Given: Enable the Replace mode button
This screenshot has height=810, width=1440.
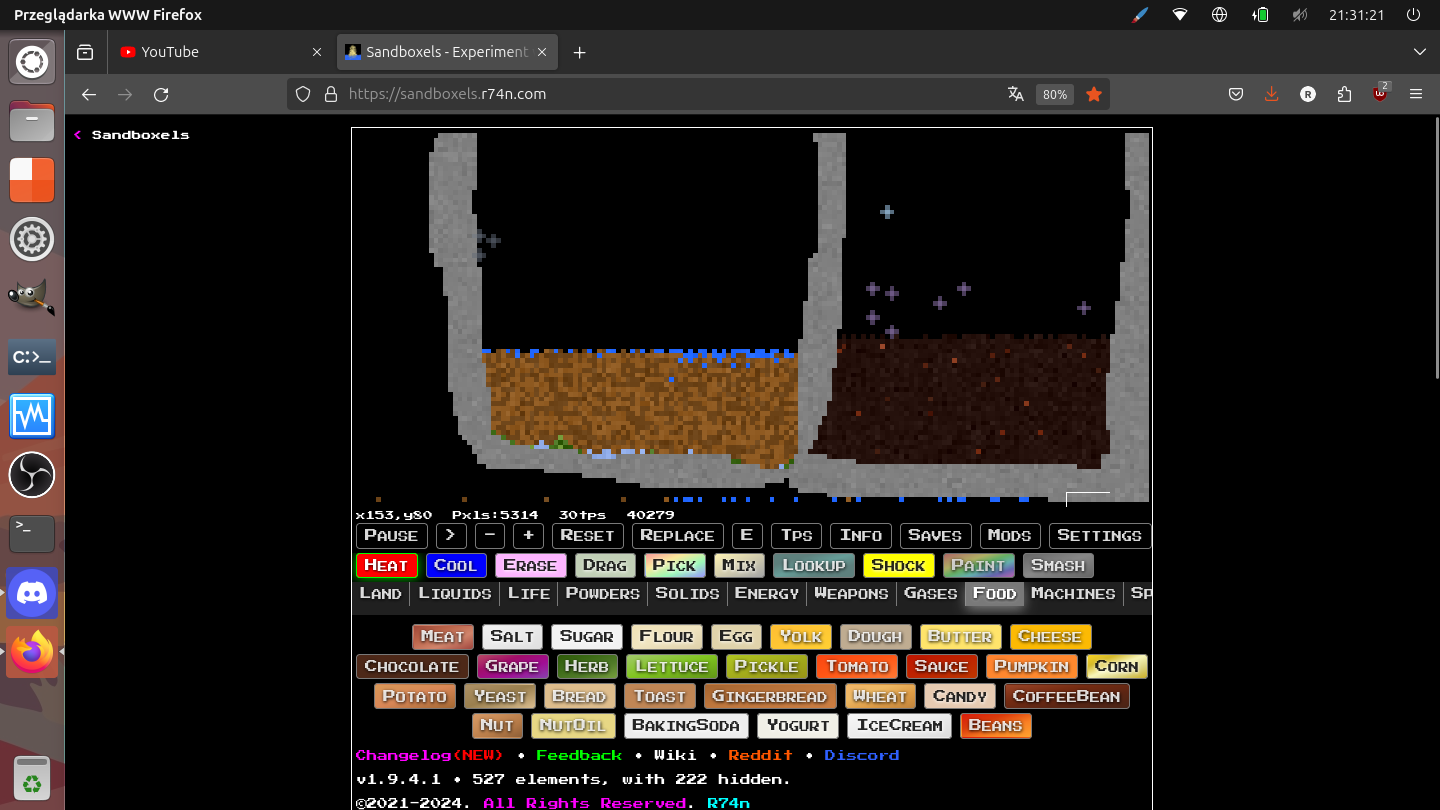Looking at the screenshot, I should [x=677, y=536].
